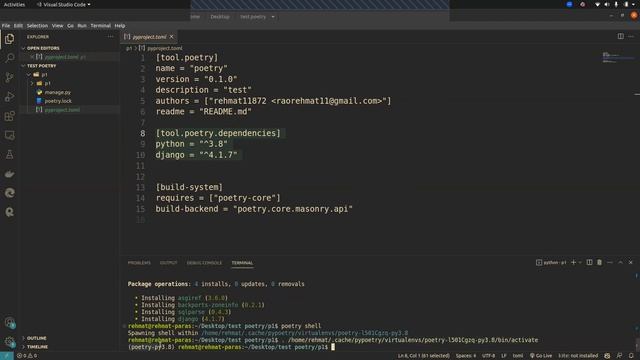Open the Source Control view
The width and height of the screenshot is (640, 360).
(9, 77)
